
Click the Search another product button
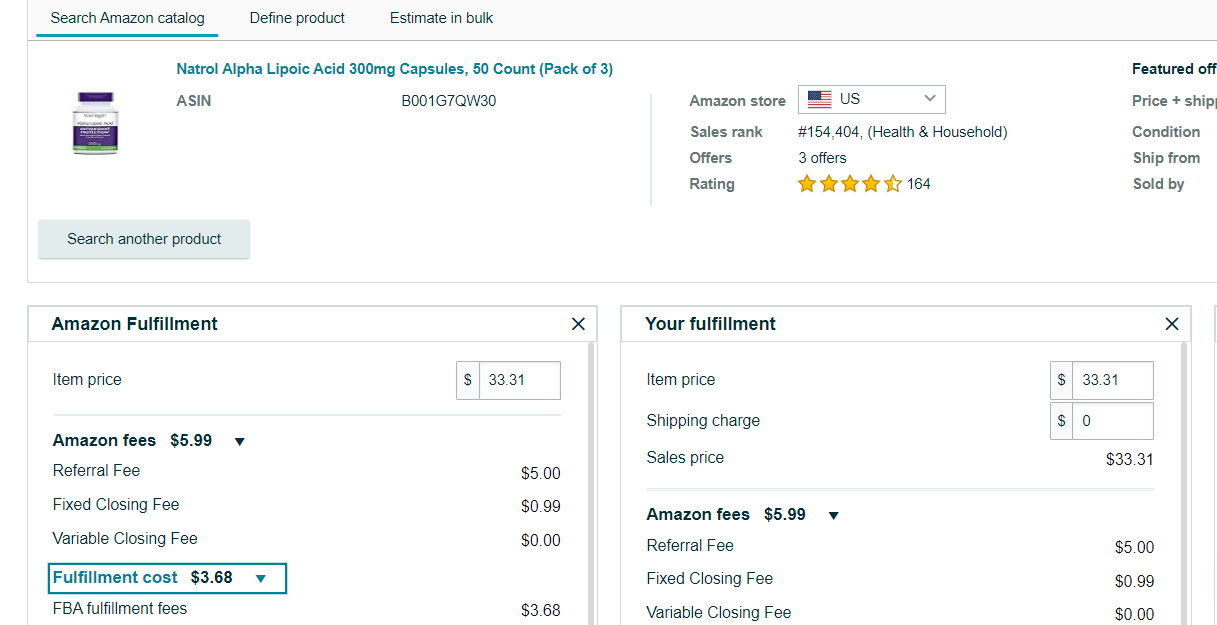(144, 239)
